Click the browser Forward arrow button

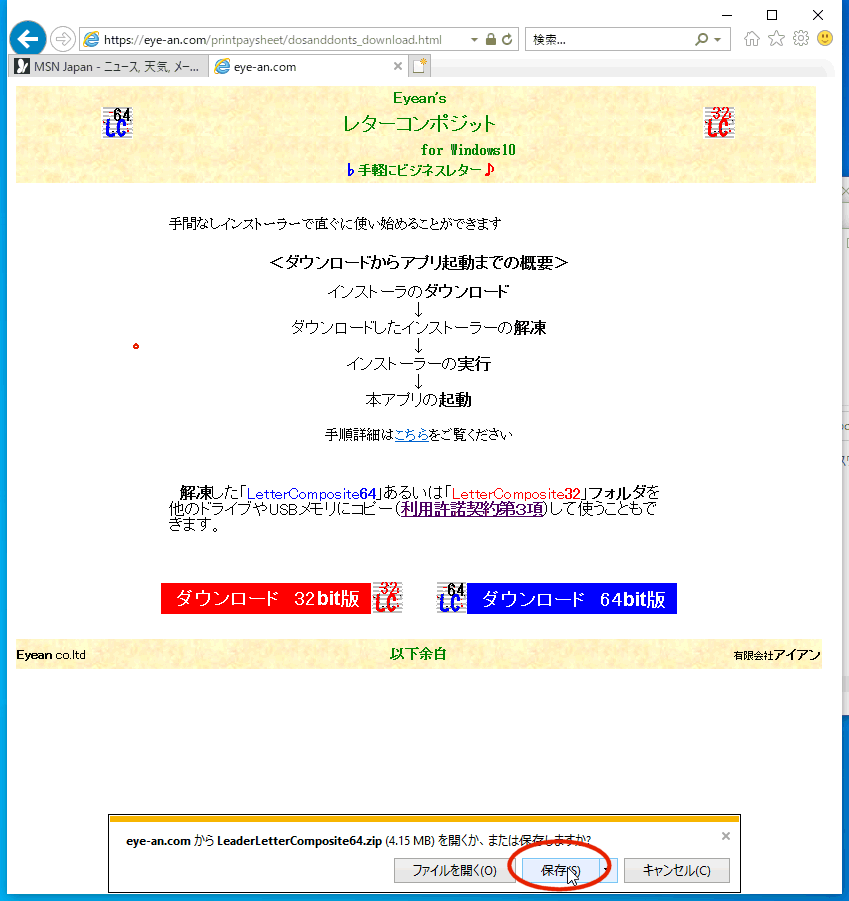62,39
